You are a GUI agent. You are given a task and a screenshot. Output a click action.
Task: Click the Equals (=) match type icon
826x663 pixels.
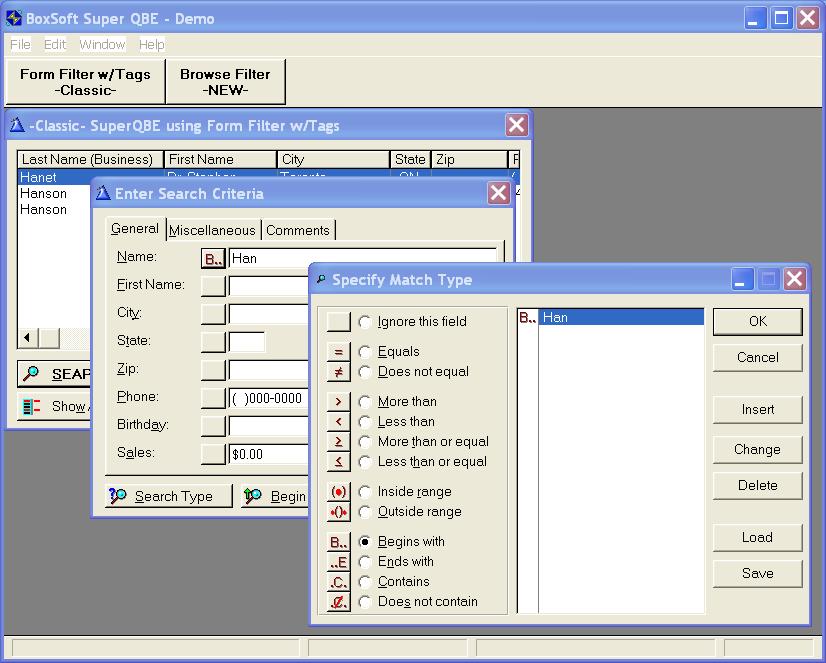click(339, 352)
